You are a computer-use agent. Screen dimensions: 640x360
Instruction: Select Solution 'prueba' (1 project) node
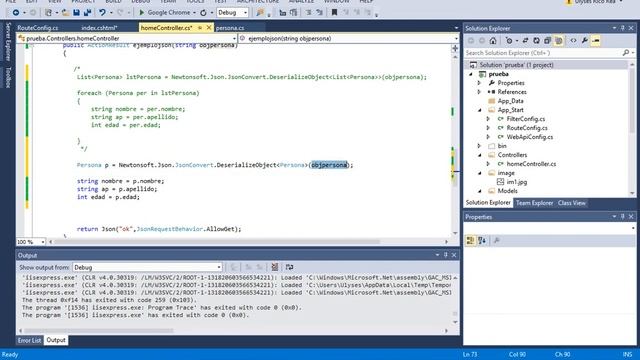(516, 65)
